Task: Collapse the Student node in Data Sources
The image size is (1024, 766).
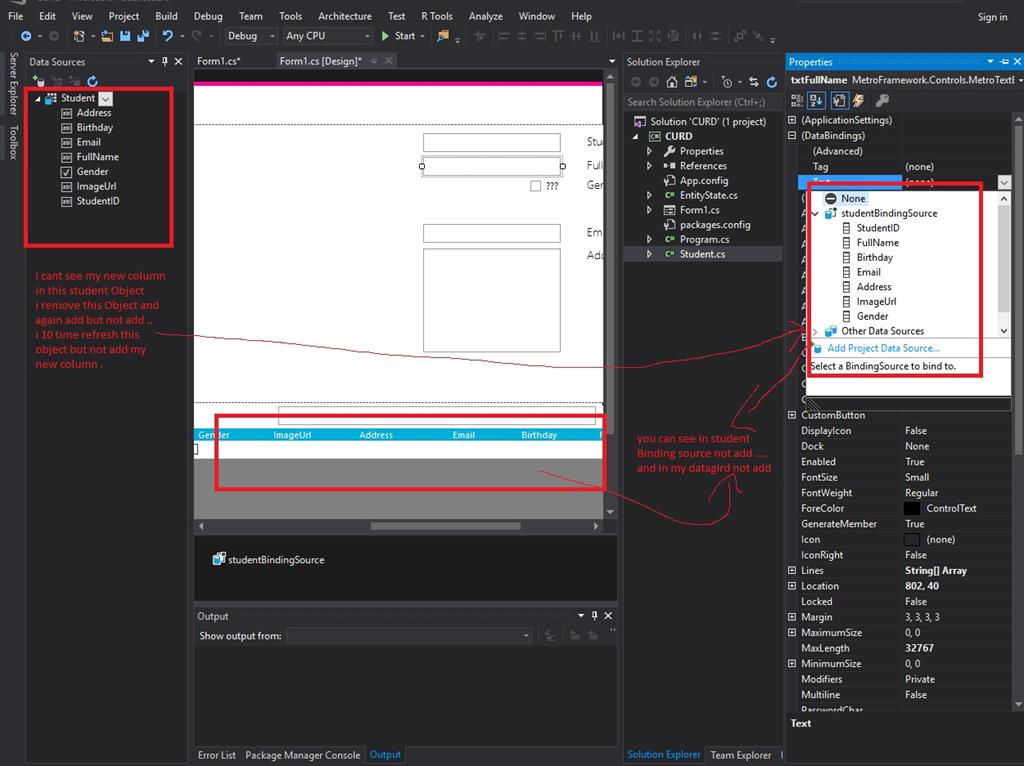Action: (37, 99)
